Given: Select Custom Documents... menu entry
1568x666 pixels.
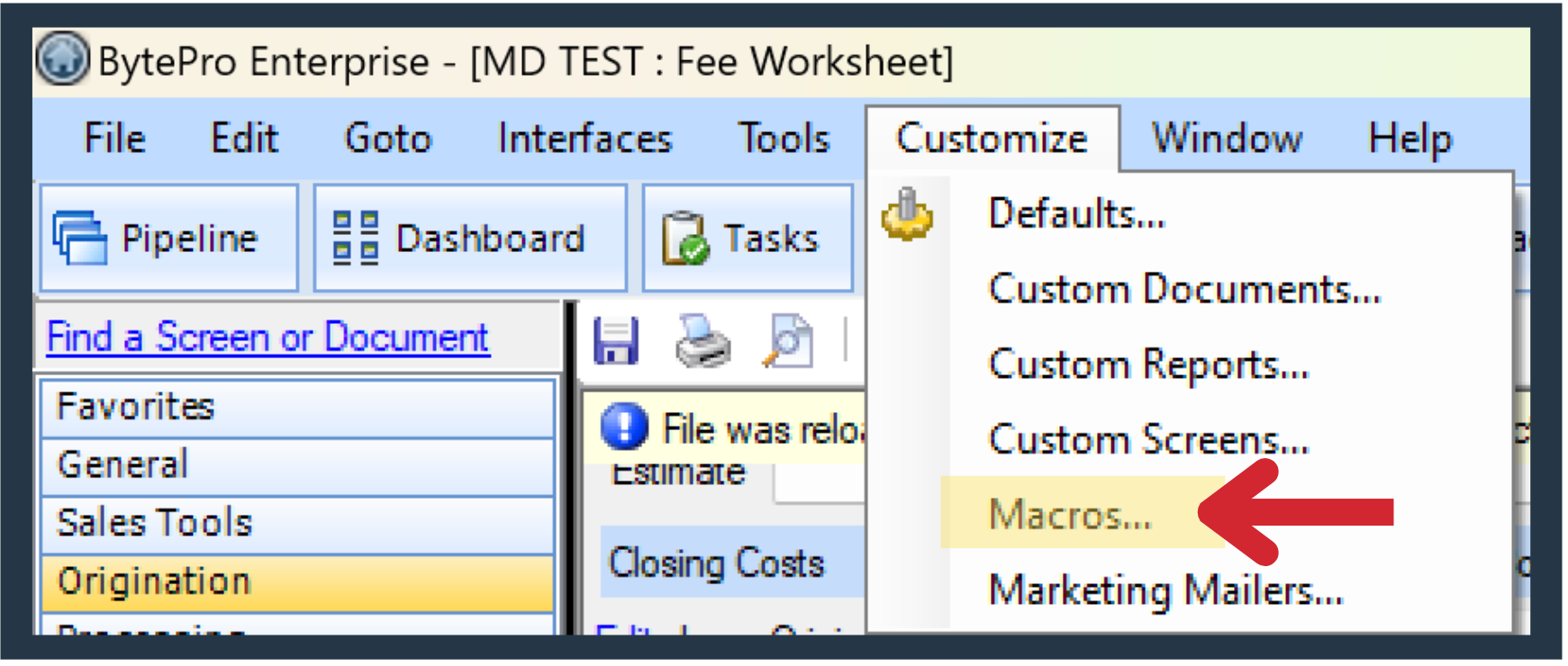Looking at the screenshot, I should 1184,290.
